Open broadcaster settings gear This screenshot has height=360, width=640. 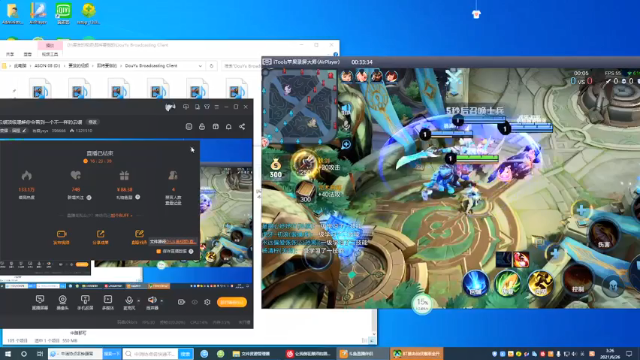[207, 302]
